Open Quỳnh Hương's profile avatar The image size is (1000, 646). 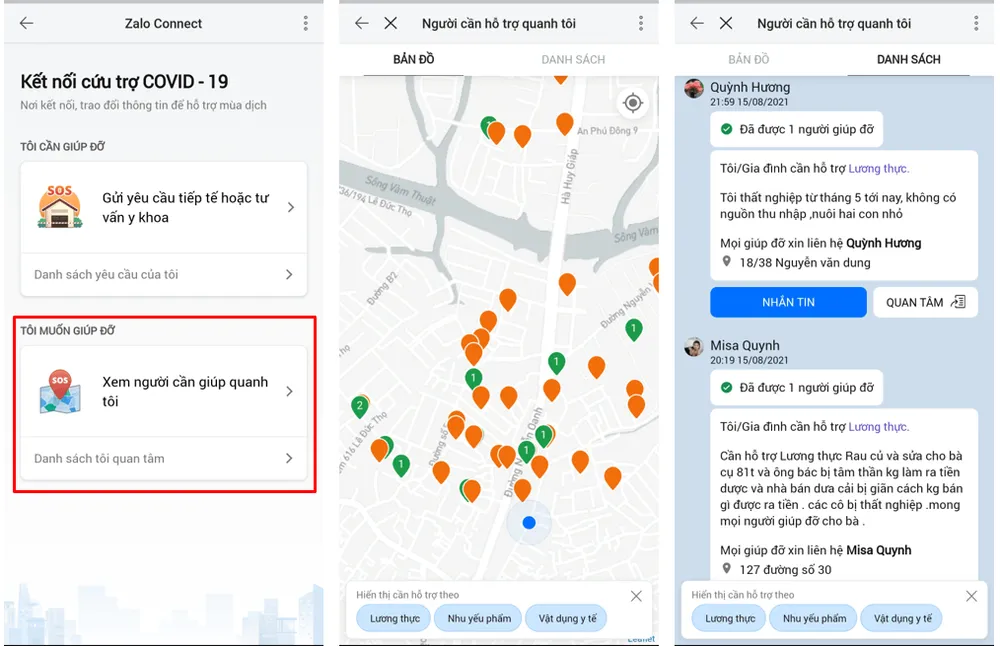tap(694, 89)
